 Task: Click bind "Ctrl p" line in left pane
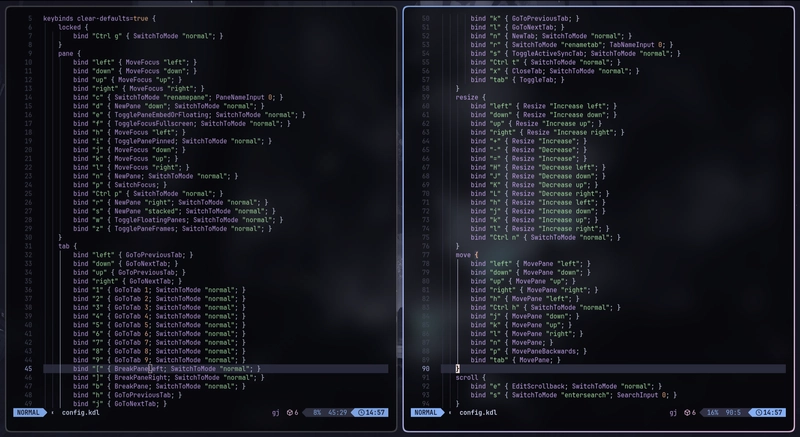click(148, 194)
